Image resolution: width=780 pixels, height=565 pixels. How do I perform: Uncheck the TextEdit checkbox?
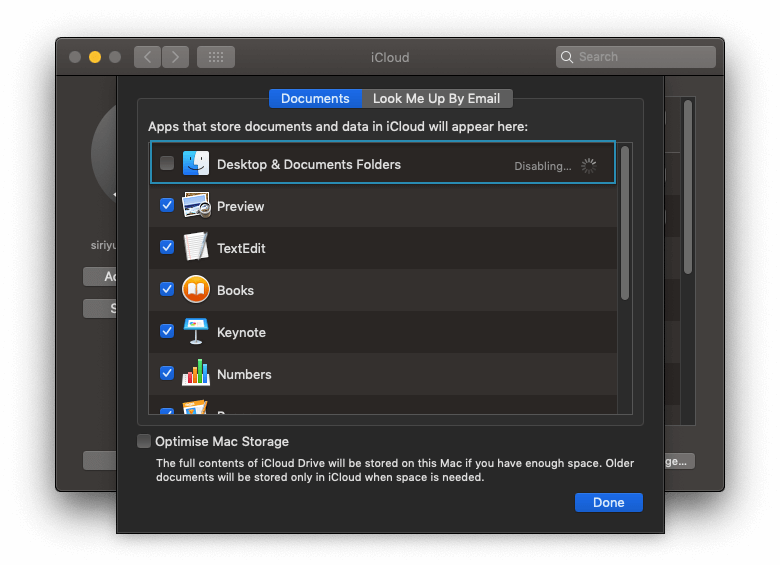pyautogui.click(x=167, y=247)
